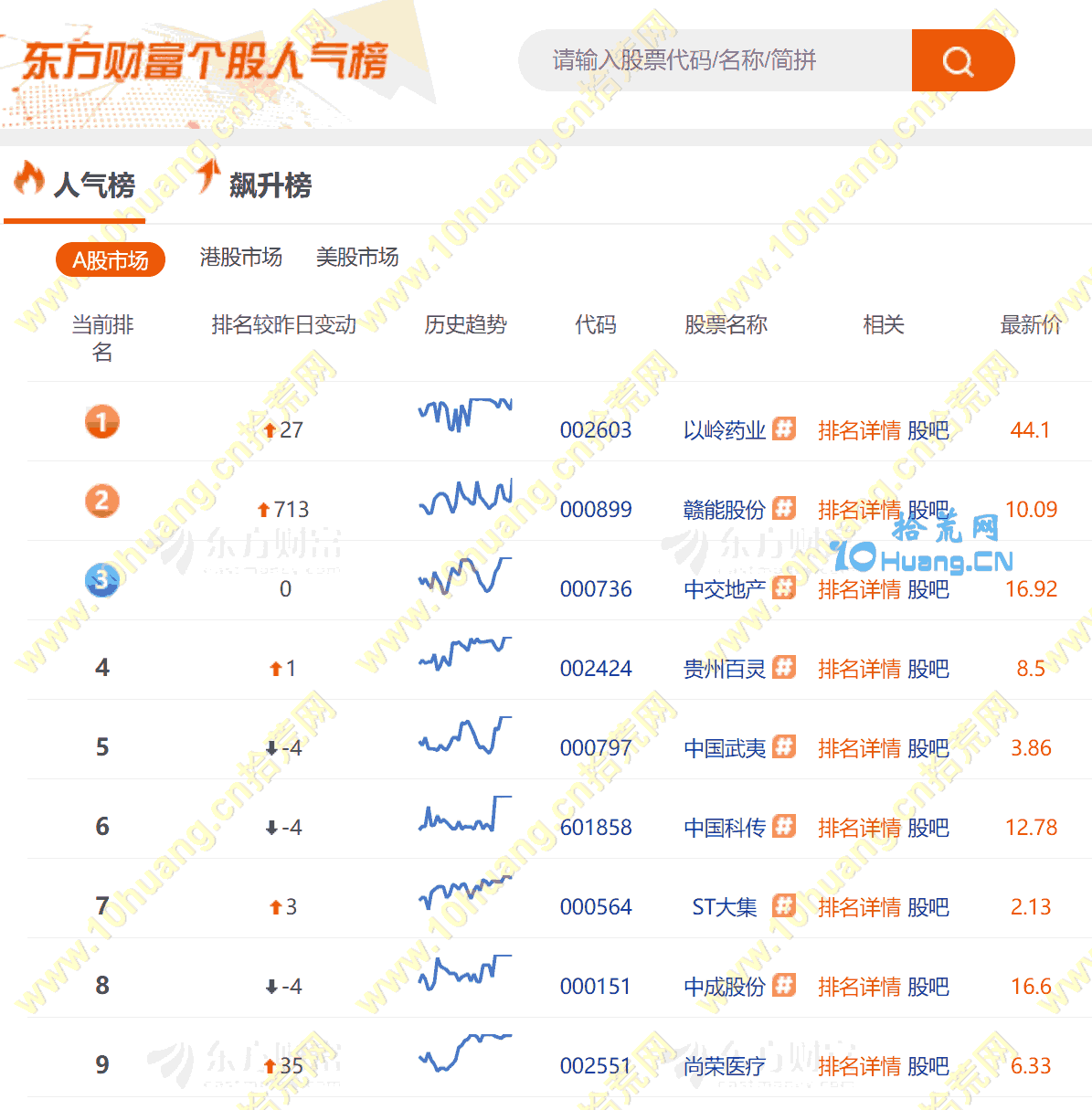
Task: Open stock code 000797
Action: tap(596, 748)
